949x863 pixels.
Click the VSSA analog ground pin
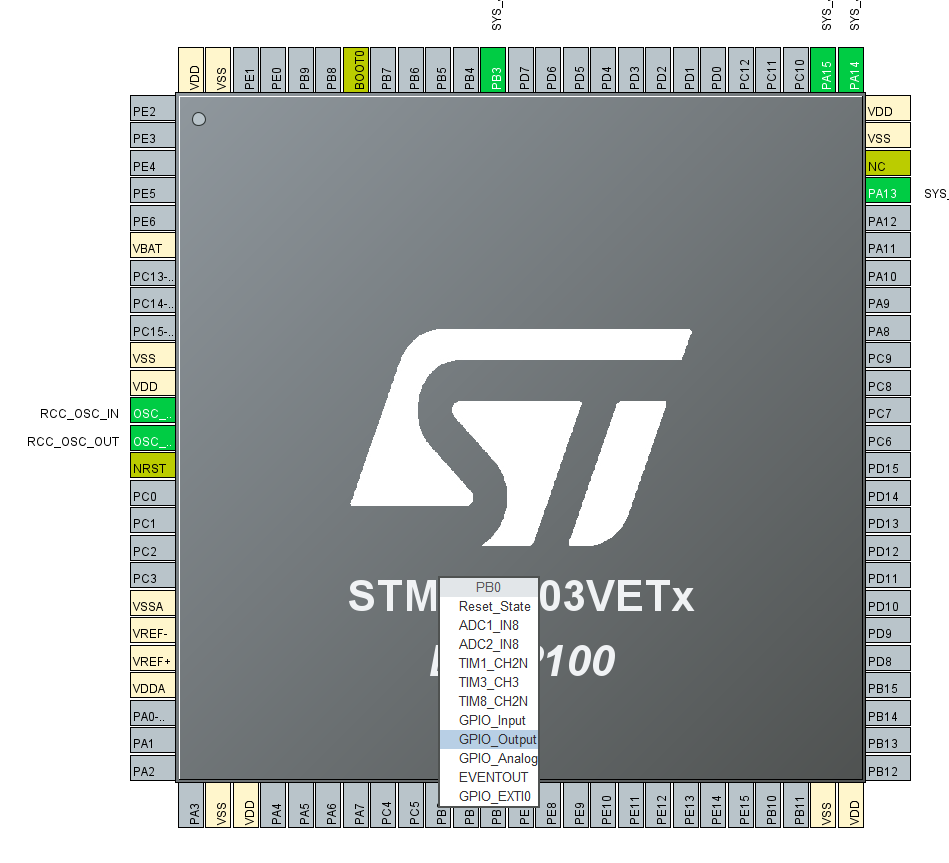pyautogui.click(x=151, y=605)
